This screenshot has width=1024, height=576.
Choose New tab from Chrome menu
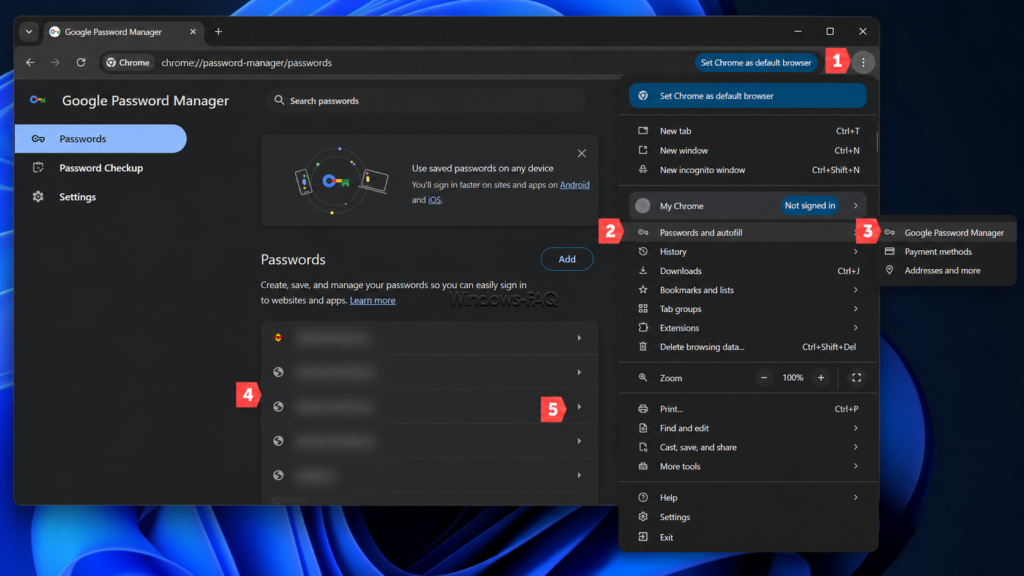coord(747,131)
